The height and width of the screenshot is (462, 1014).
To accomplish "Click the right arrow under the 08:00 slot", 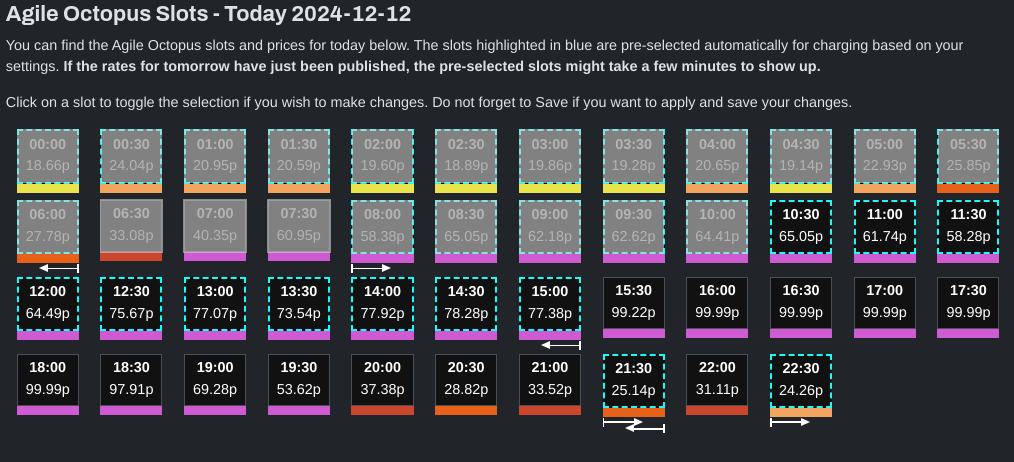I will tap(371, 268).
